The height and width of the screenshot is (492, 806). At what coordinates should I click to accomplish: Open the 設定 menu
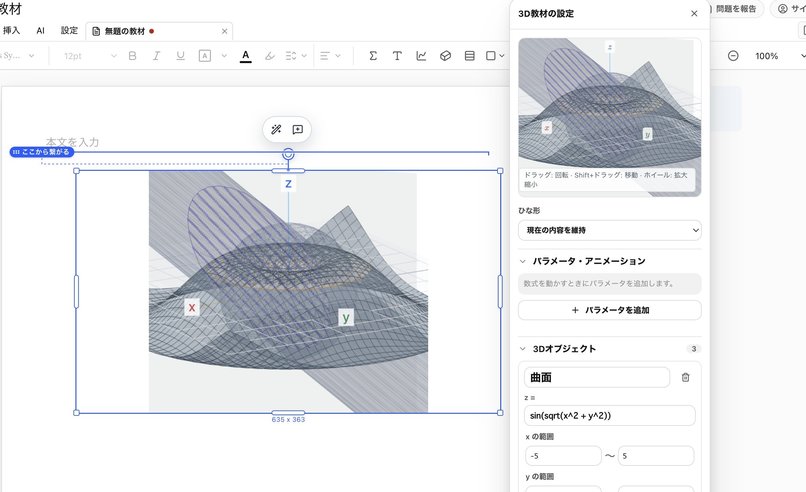[69, 30]
